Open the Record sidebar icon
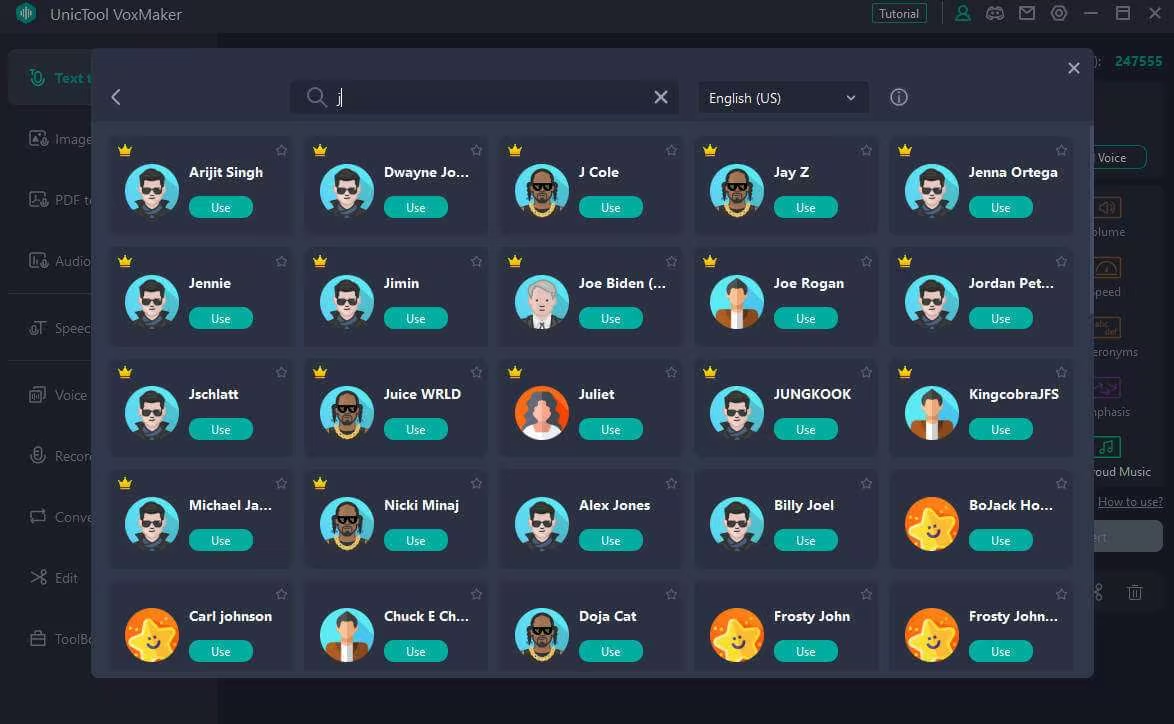1174x724 pixels. (x=37, y=455)
